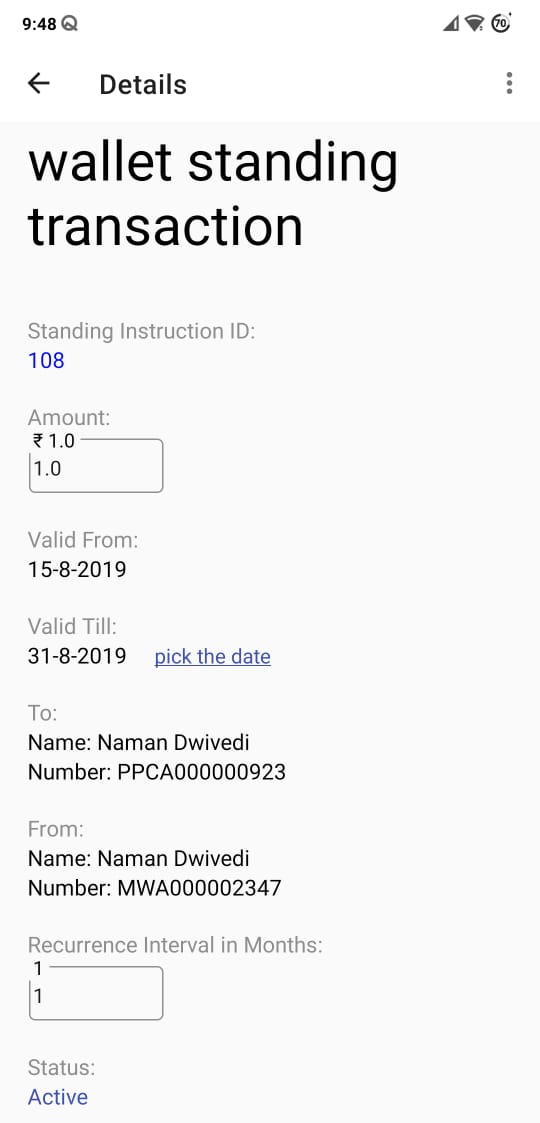The image size is (540, 1123).
Task: Click the pick the date link
Action: coord(213,656)
